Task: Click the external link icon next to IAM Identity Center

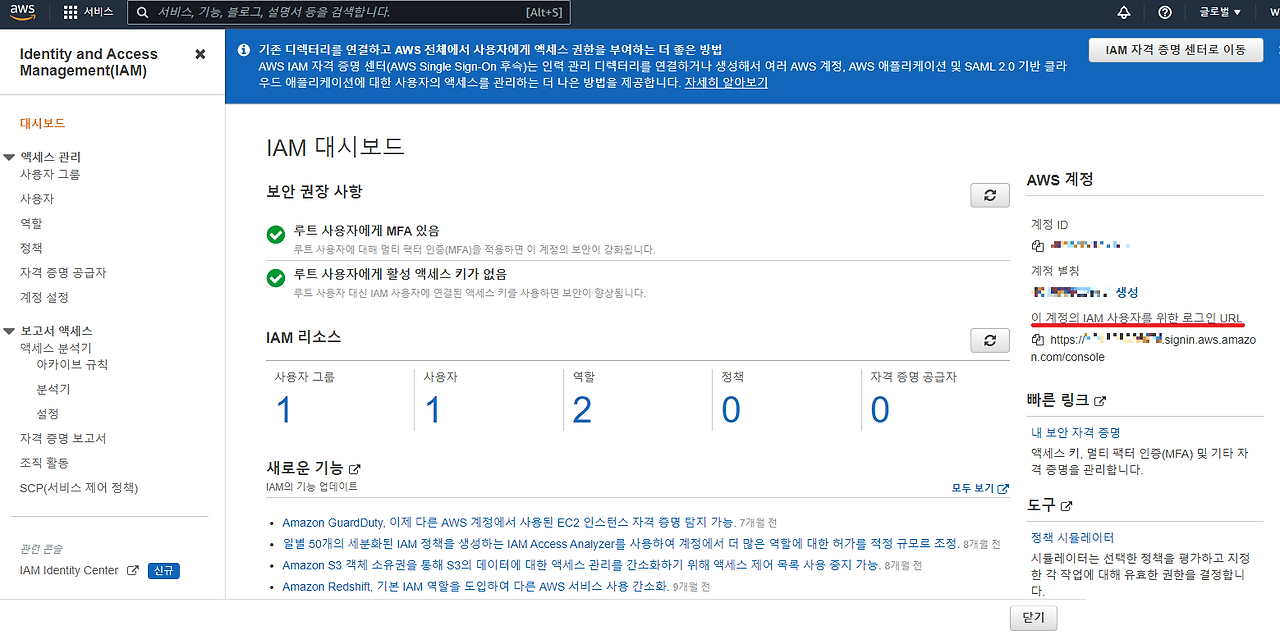Action: [x=132, y=571]
